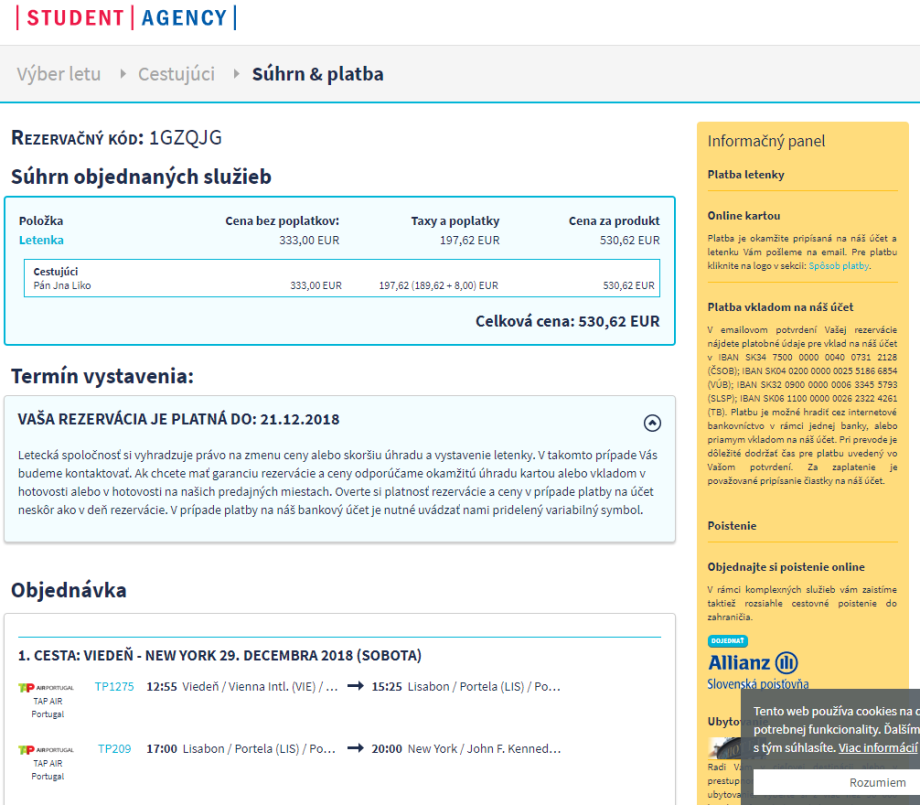Click the Student Agency logo
The image size is (920, 805).
[x=126, y=18]
